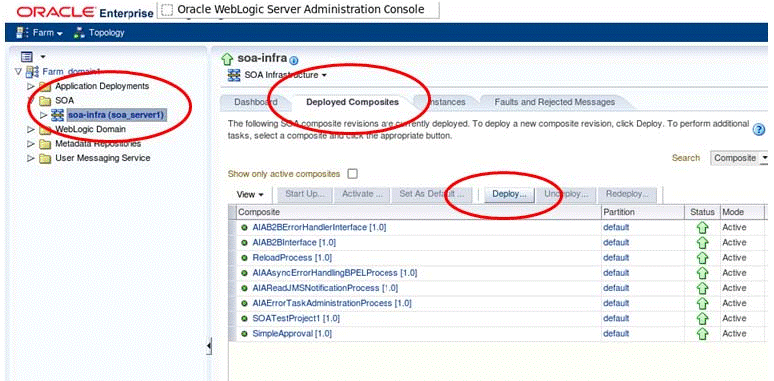This screenshot has width=774, height=381.
Task: Click the Deploy... button
Action: click(x=509, y=194)
